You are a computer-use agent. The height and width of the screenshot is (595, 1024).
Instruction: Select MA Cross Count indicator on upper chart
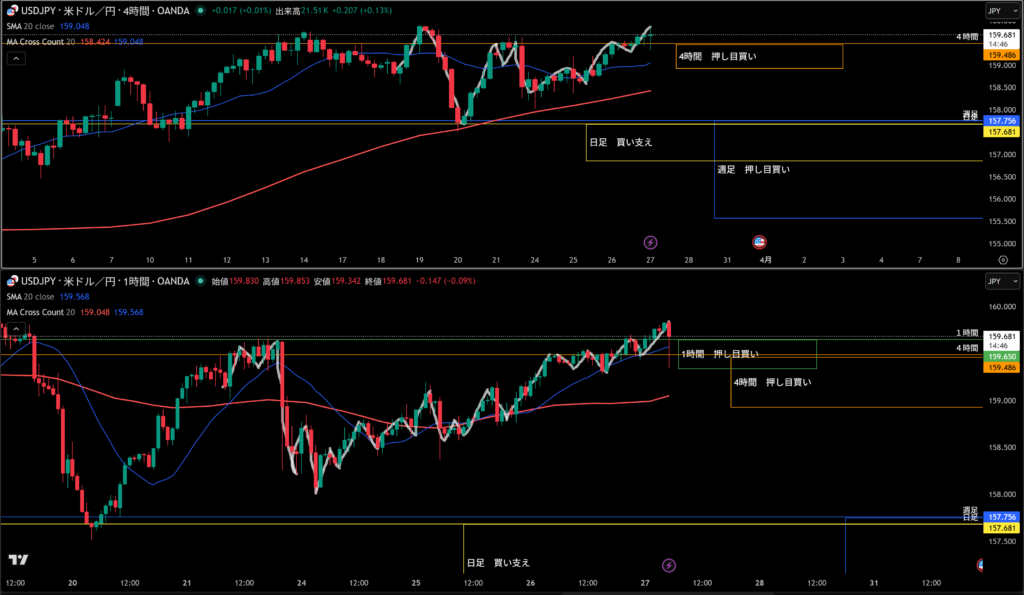click(40, 42)
